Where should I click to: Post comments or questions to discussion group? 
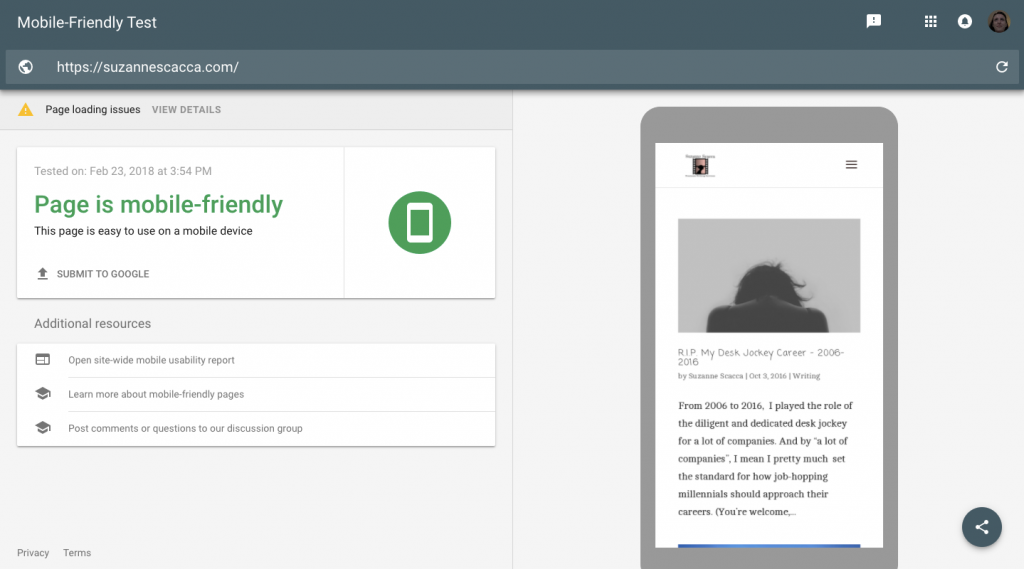pyautogui.click(x=185, y=429)
